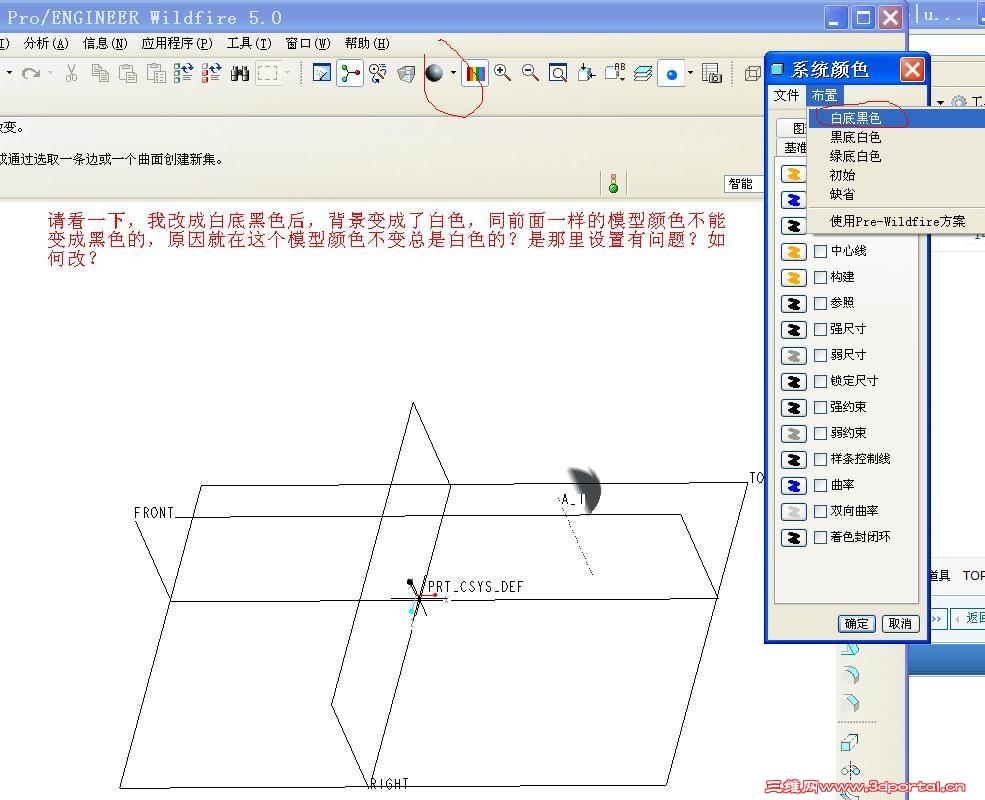Open the 文件 menu in 系统颜色 dialog
Image resolution: width=985 pixels, height=800 pixels.
[786, 95]
